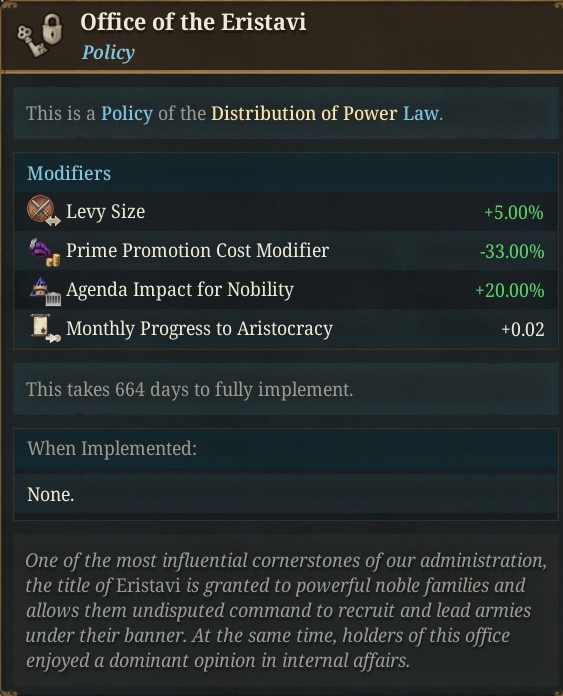Click the Levy Size crossed swords icon
This screenshot has height=696, width=563.
(x=43, y=211)
